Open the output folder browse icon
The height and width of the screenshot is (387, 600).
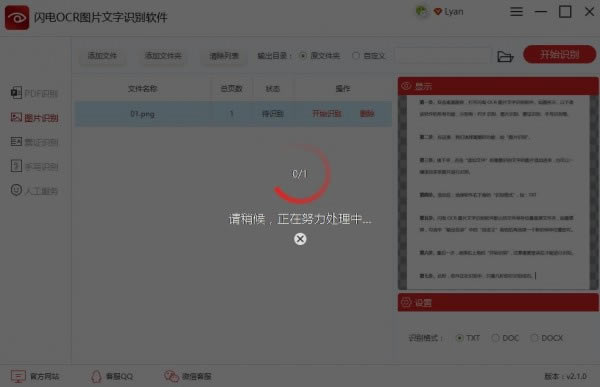point(505,56)
